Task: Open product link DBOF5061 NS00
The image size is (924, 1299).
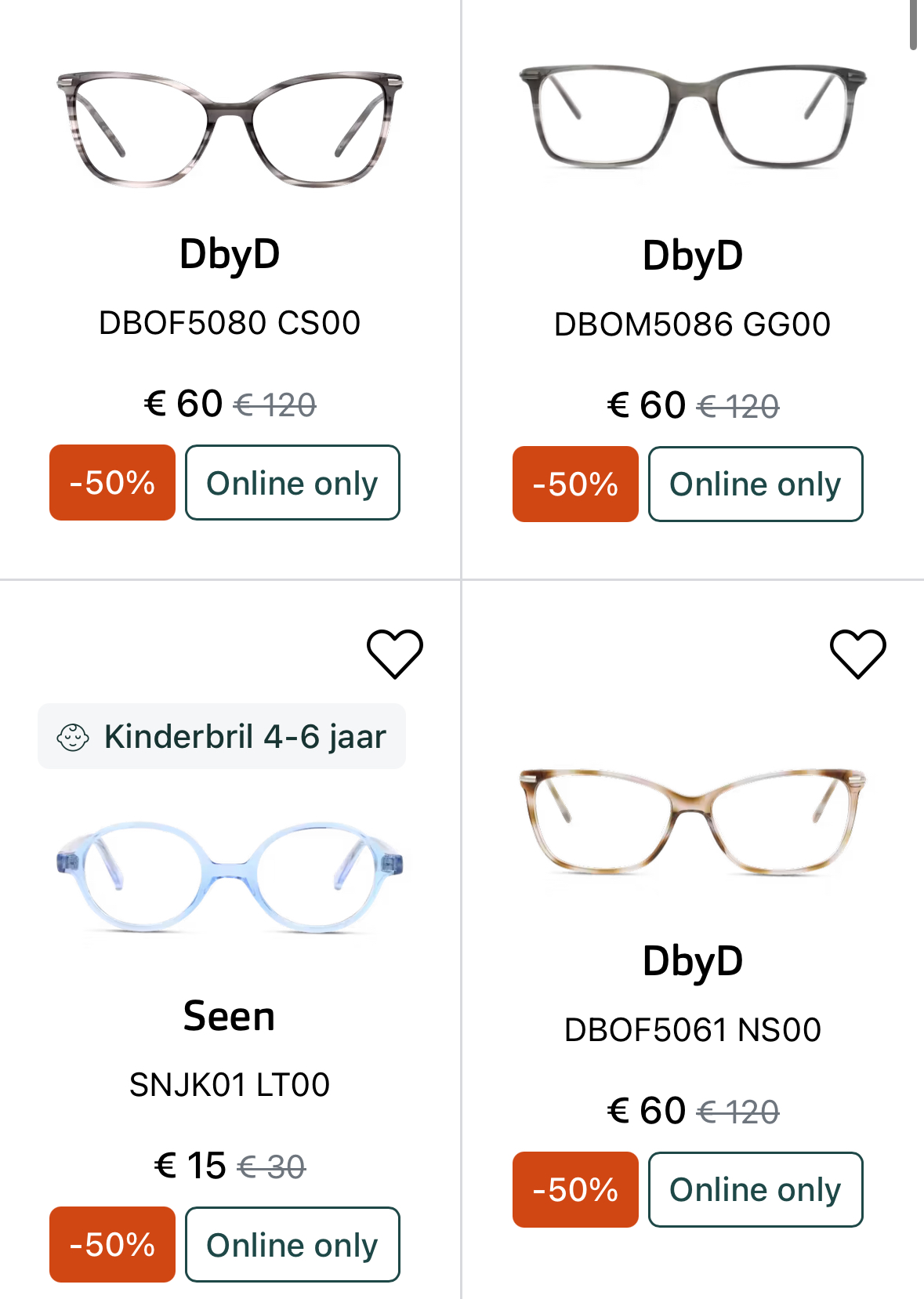Action: (693, 1030)
